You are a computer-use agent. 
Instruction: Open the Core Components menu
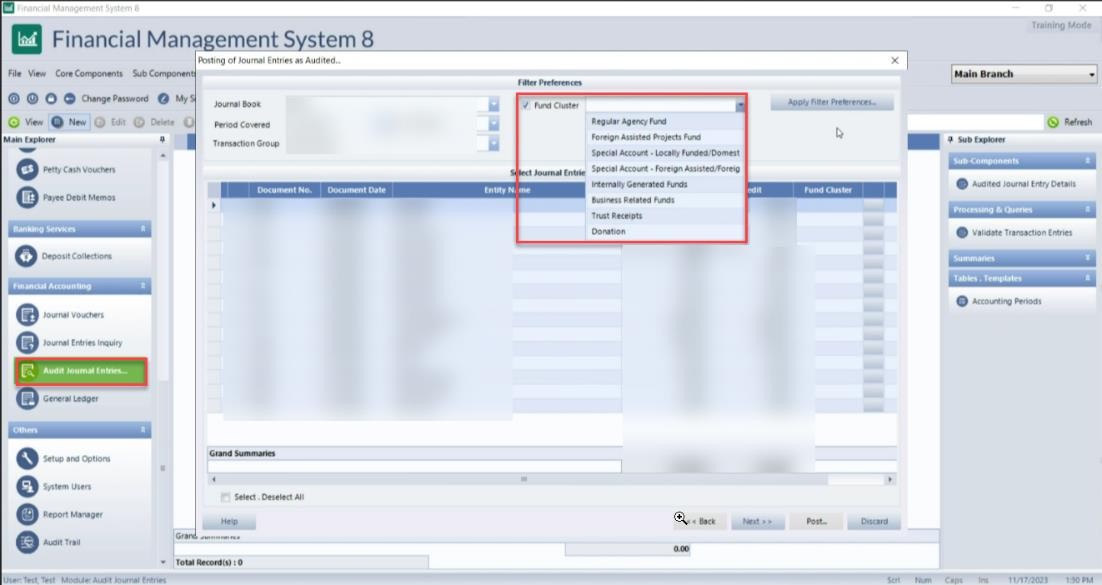pos(89,73)
